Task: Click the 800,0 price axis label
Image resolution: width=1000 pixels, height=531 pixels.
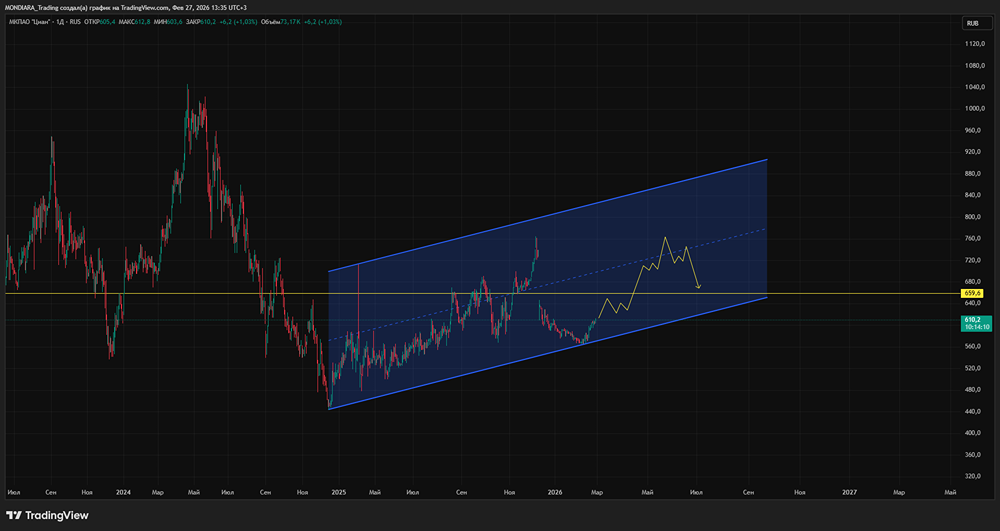Action: tap(974, 217)
